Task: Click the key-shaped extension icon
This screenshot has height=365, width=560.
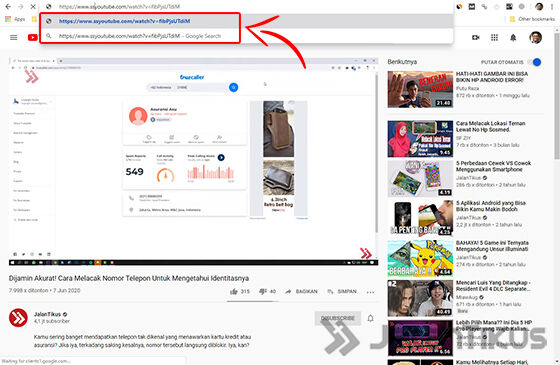Action: [484, 6]
